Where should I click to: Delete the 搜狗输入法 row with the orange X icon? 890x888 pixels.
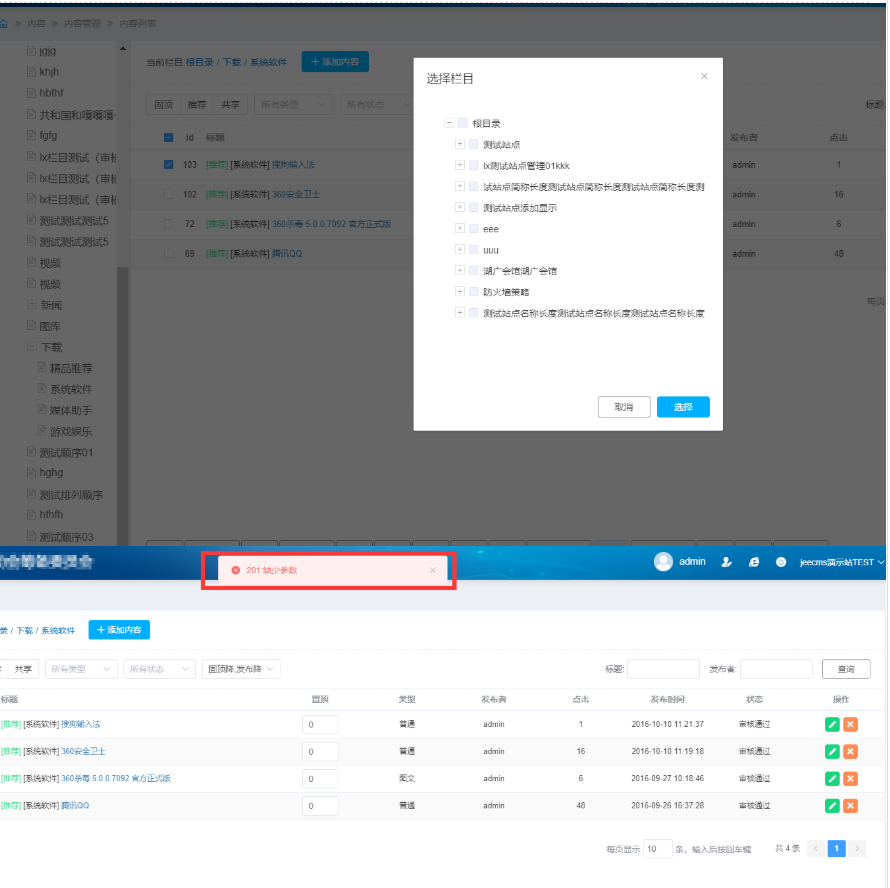coord(850,724)
